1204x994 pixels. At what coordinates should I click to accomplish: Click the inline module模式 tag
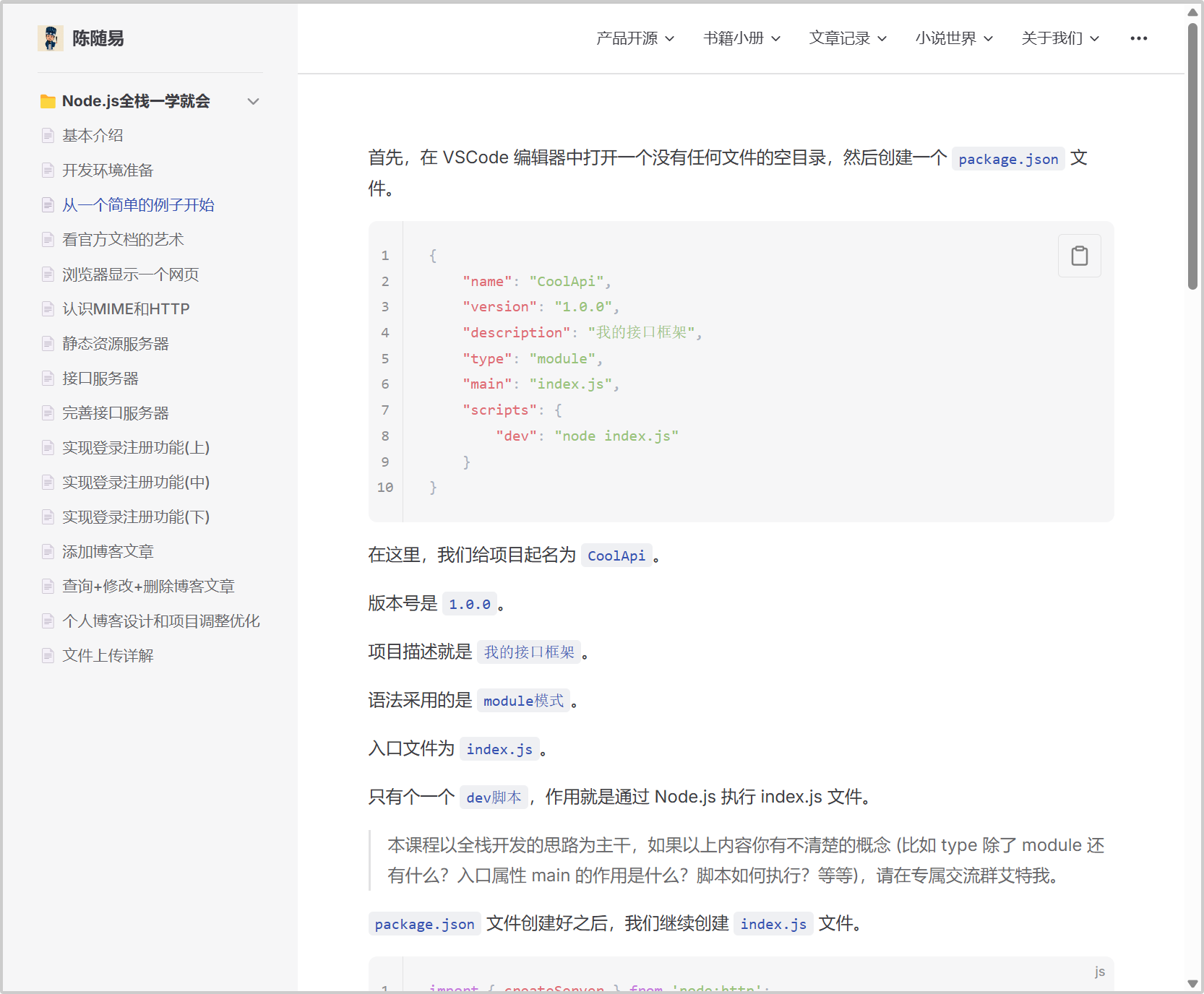click(523, 701)
